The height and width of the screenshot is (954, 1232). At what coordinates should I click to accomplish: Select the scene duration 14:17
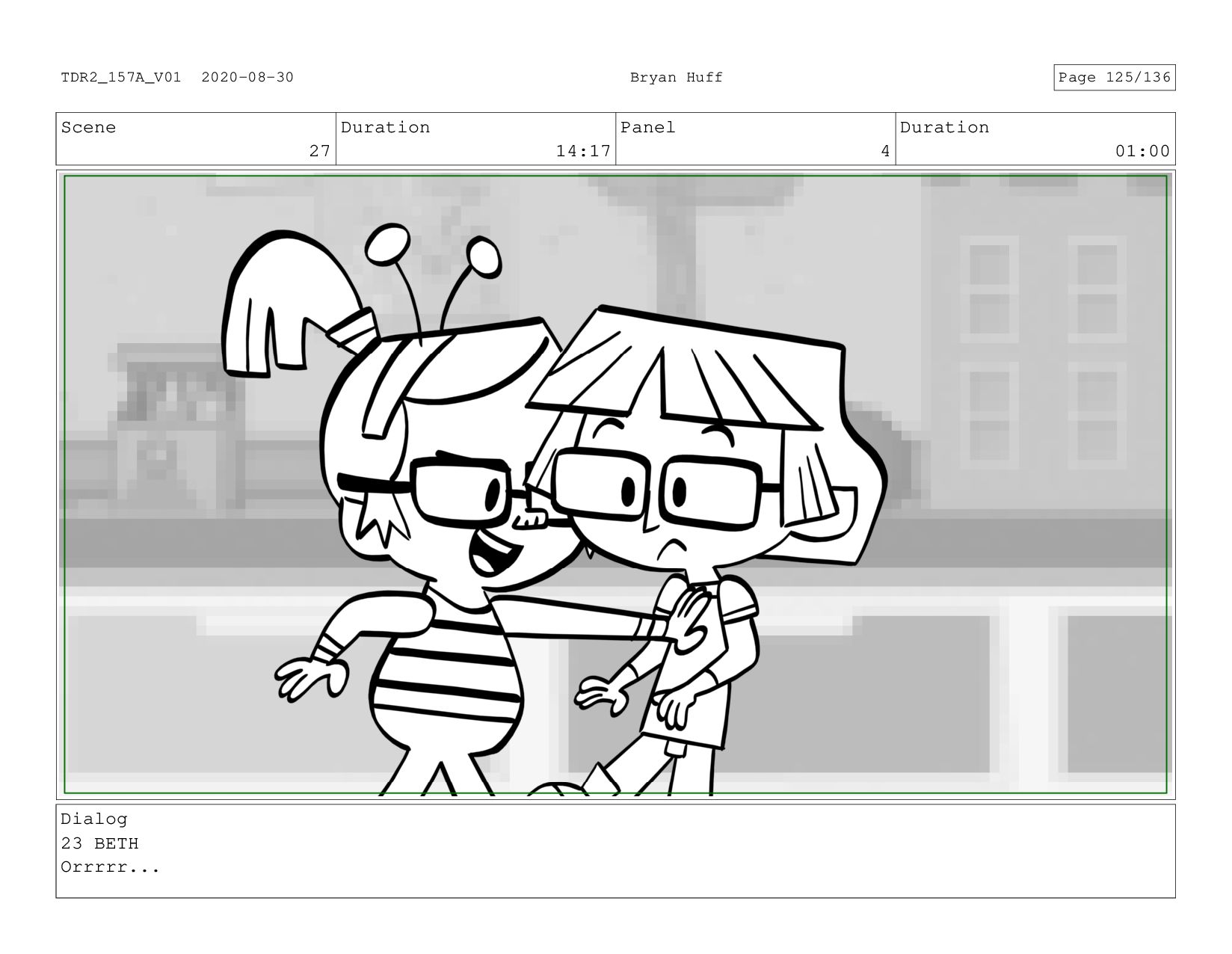tap(583, 151)
